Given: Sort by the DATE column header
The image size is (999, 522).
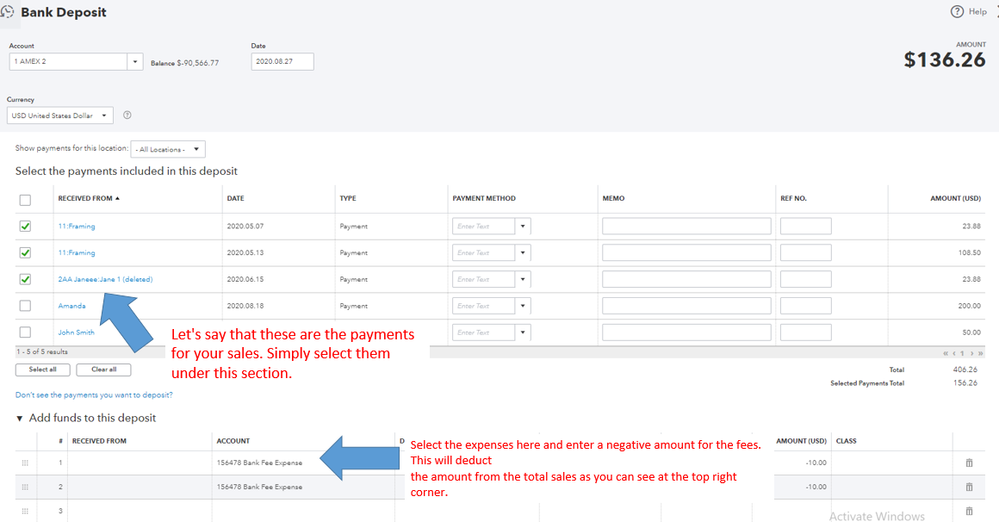Looking at the screenshot, I should coord(236,198).
